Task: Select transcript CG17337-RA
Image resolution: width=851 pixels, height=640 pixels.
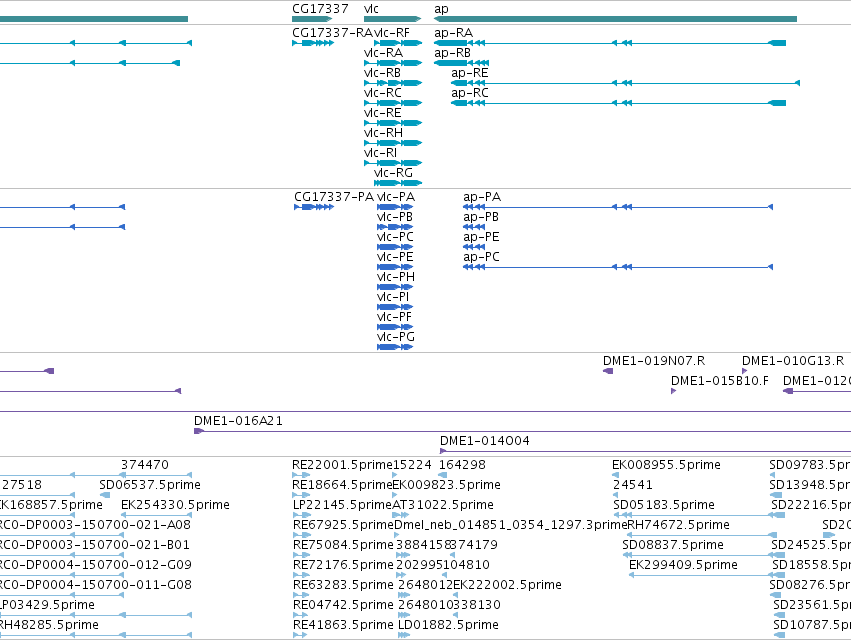Action: pyautogui.click(x=332, y=33)
